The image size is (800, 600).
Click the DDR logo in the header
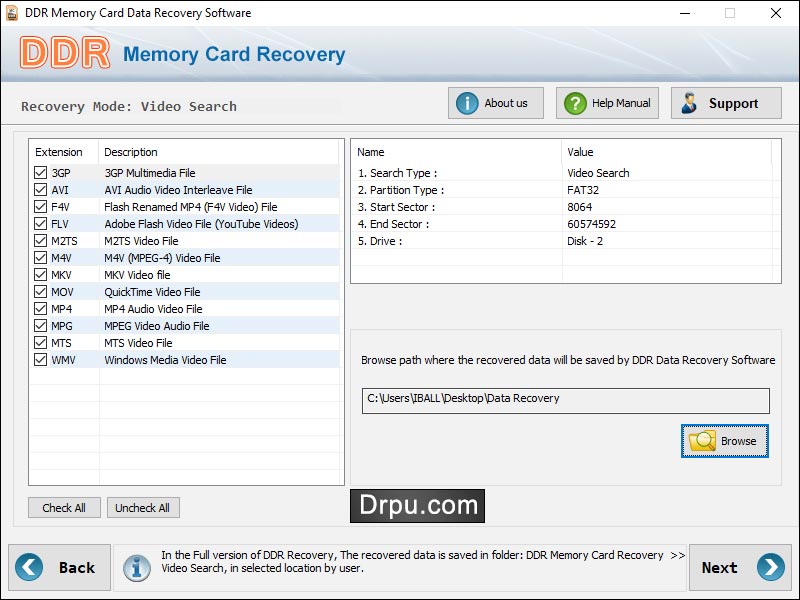[x=65, y=49]
